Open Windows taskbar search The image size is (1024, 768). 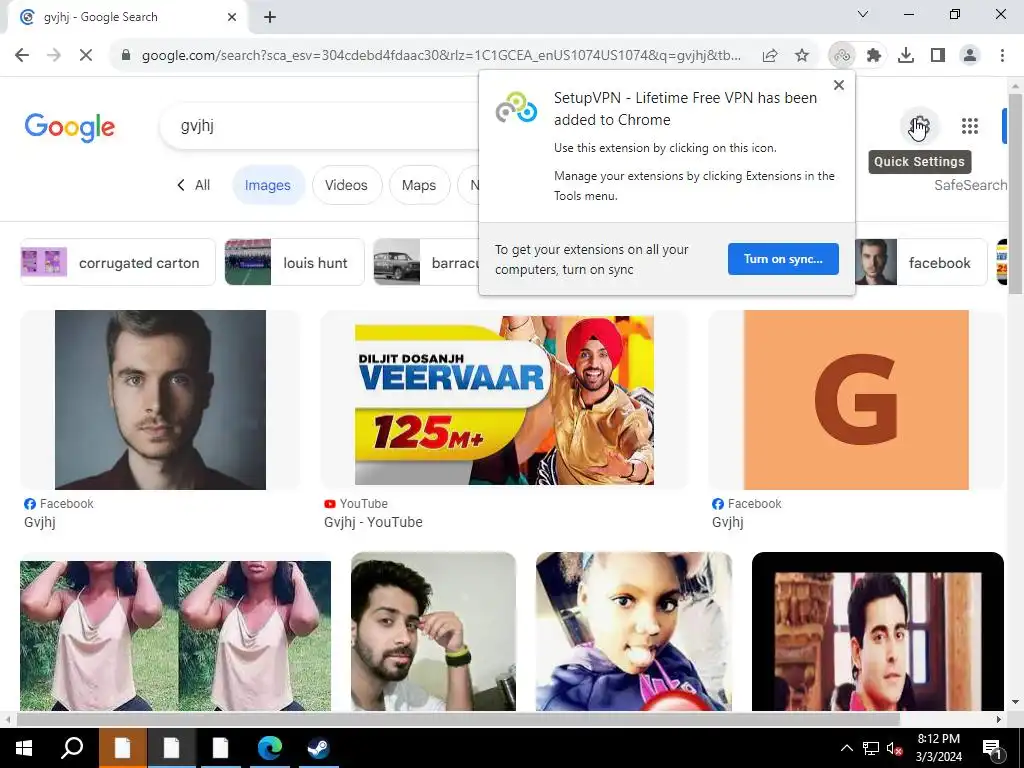point(72,748)
